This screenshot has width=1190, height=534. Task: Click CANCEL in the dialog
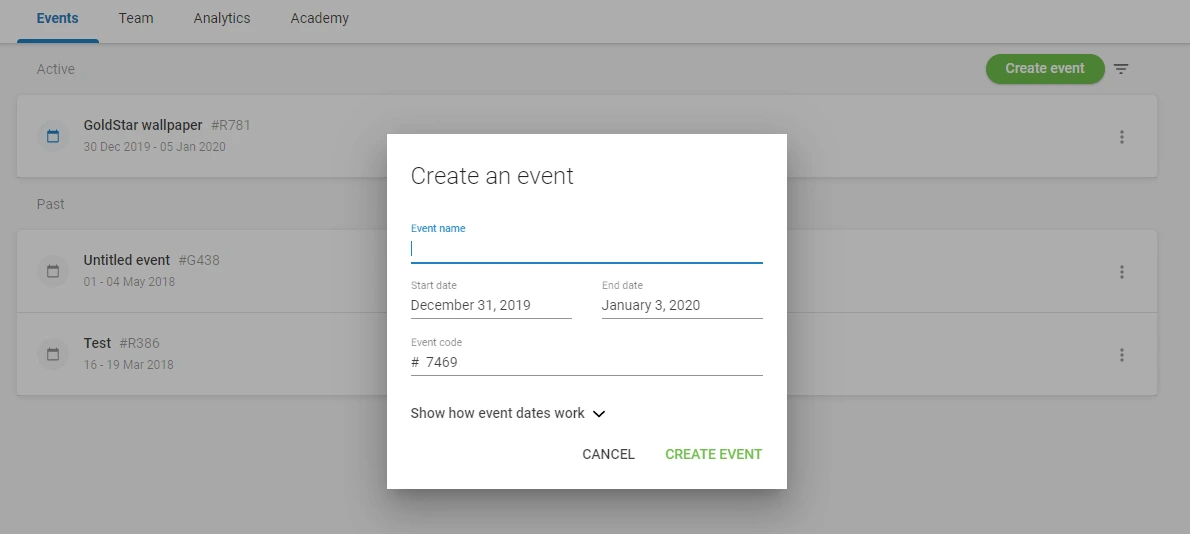608,454
